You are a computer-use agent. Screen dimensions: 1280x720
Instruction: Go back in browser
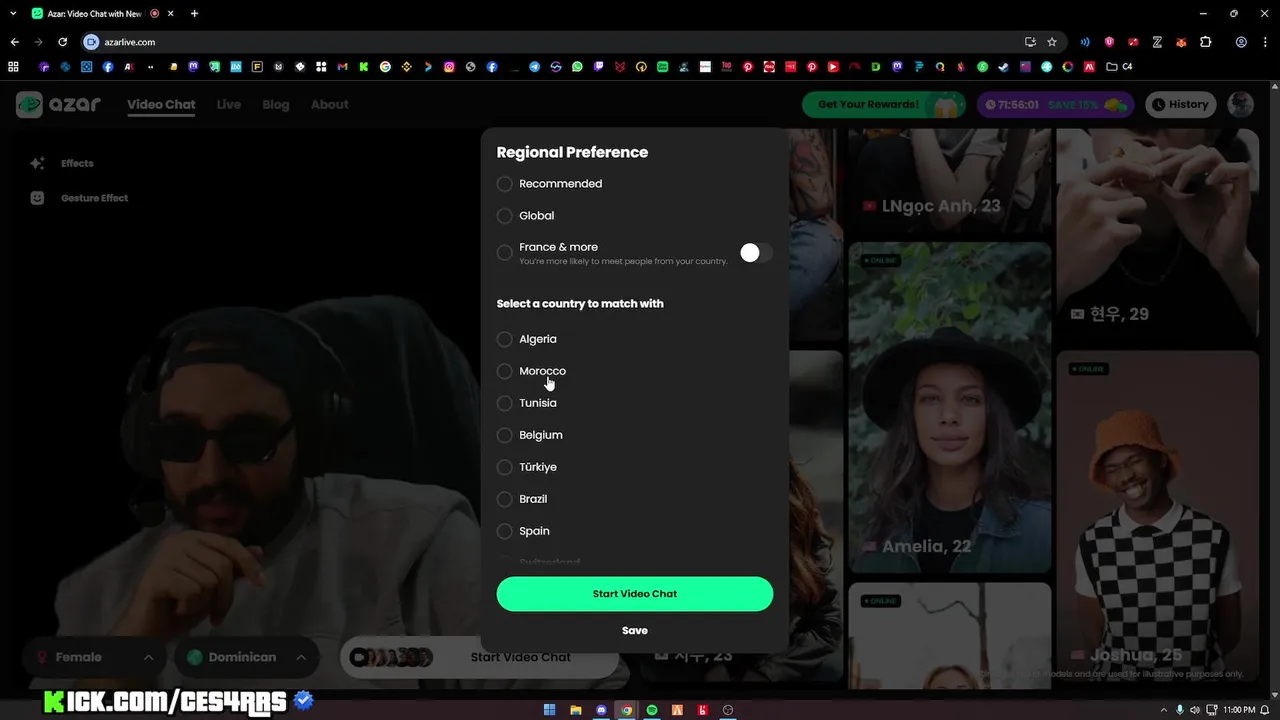14,42
